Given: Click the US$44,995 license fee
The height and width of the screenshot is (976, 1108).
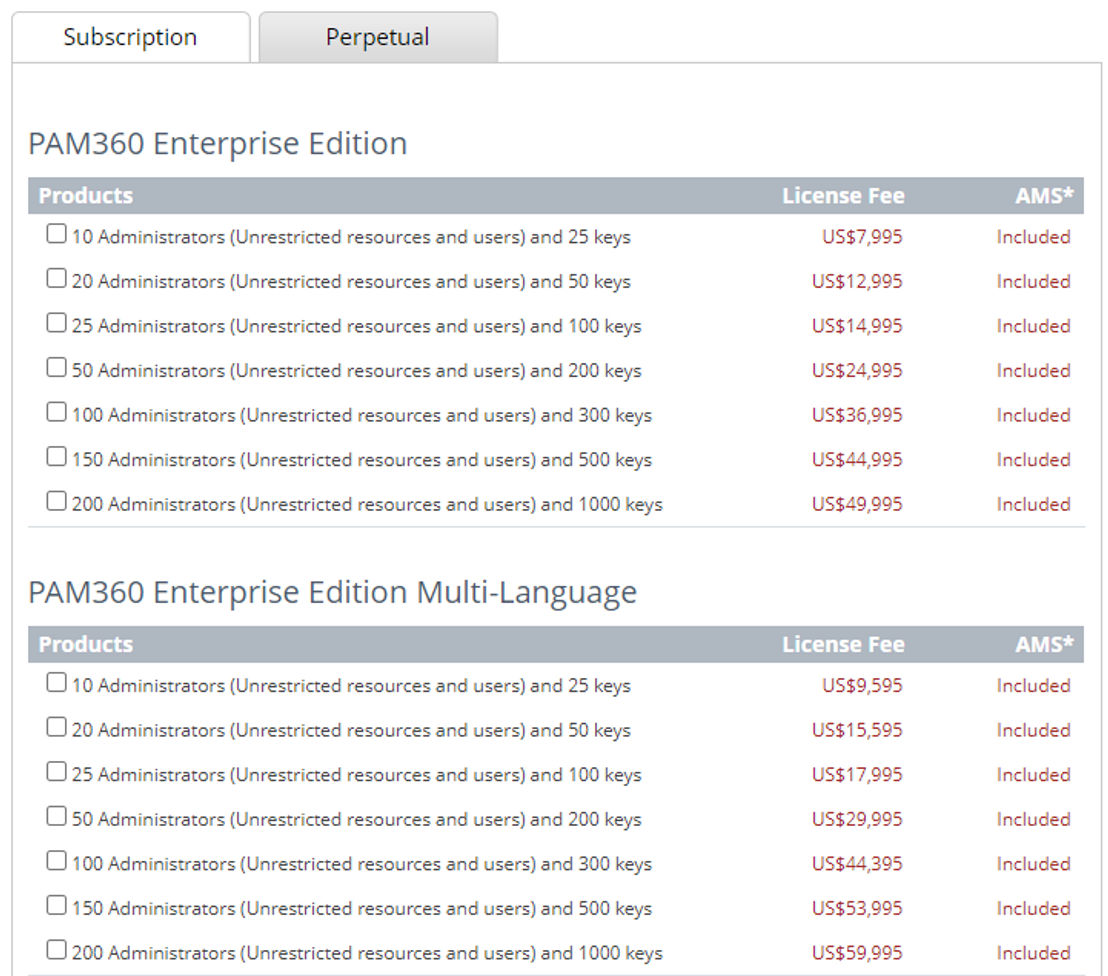Looking at the screenshot, I should (857, 459).
